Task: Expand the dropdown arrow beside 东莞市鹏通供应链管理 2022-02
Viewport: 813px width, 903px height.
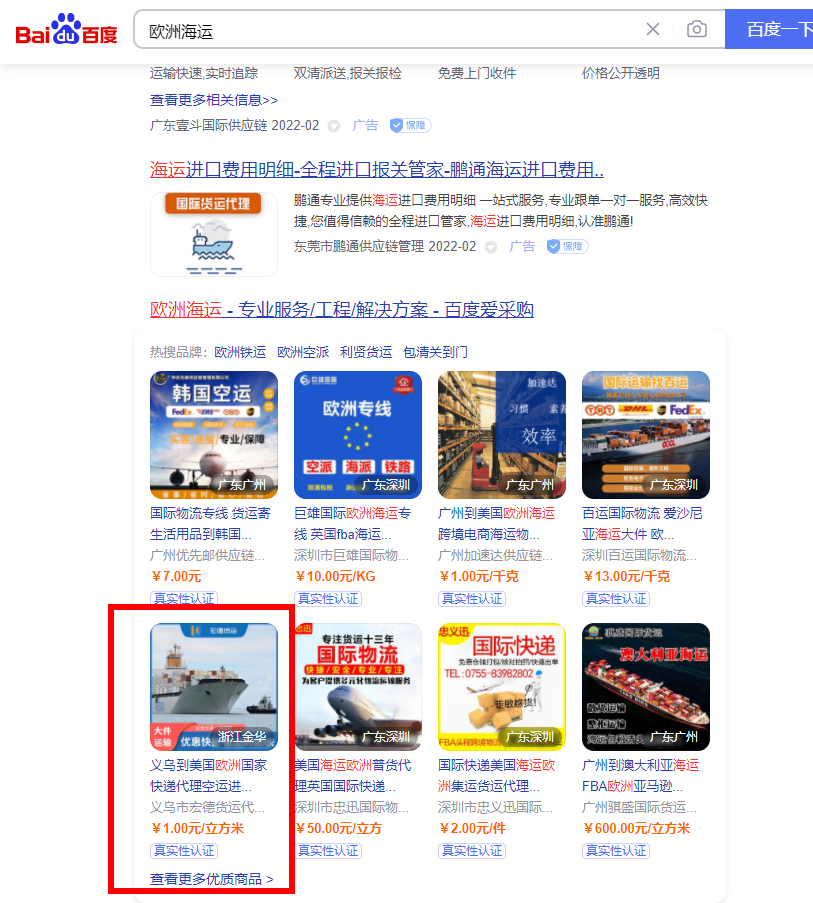Action: tap(491, 247)
